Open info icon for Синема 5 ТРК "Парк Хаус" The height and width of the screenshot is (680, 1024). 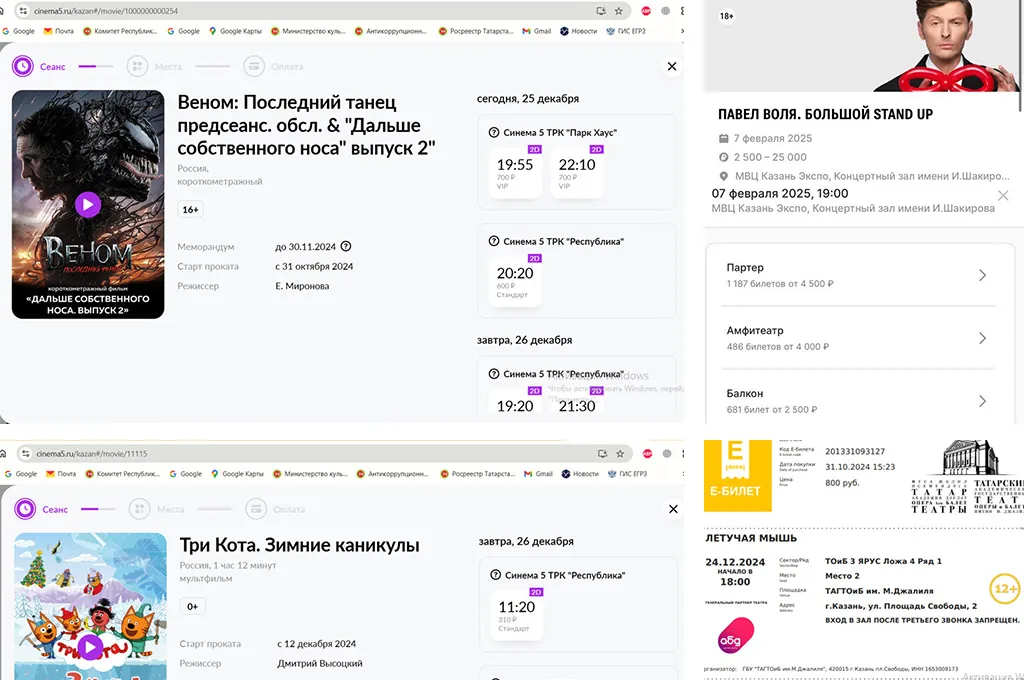click(x=494, y=132)
